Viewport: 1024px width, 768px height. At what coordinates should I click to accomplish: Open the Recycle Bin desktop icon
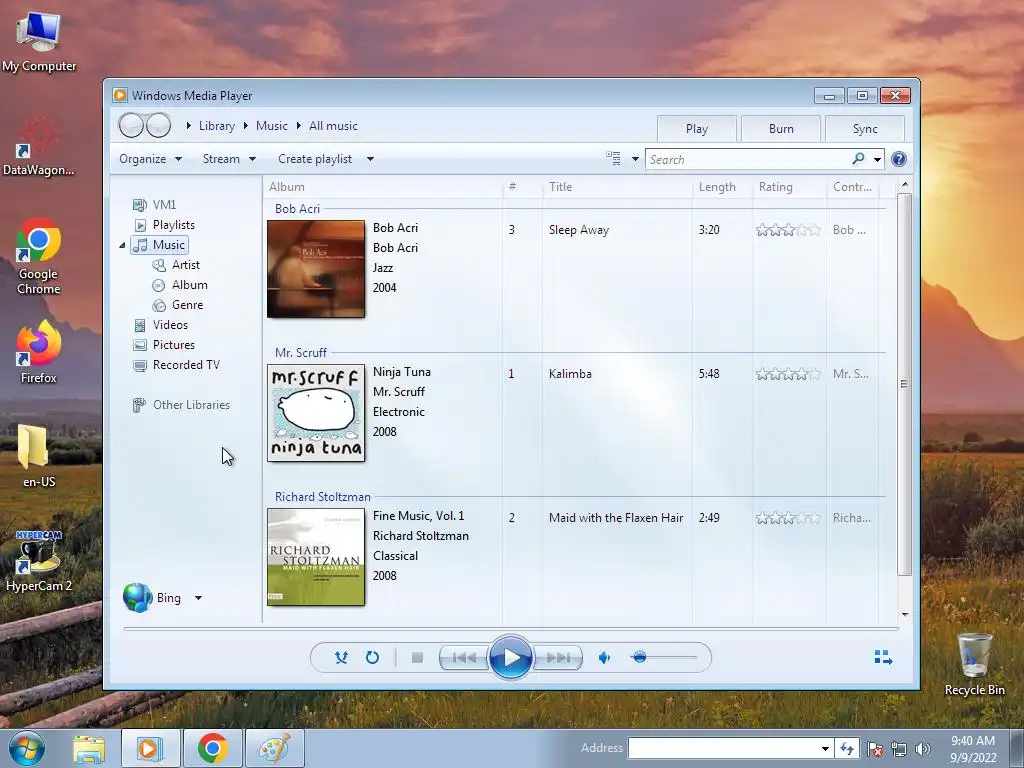click(974, 664)
